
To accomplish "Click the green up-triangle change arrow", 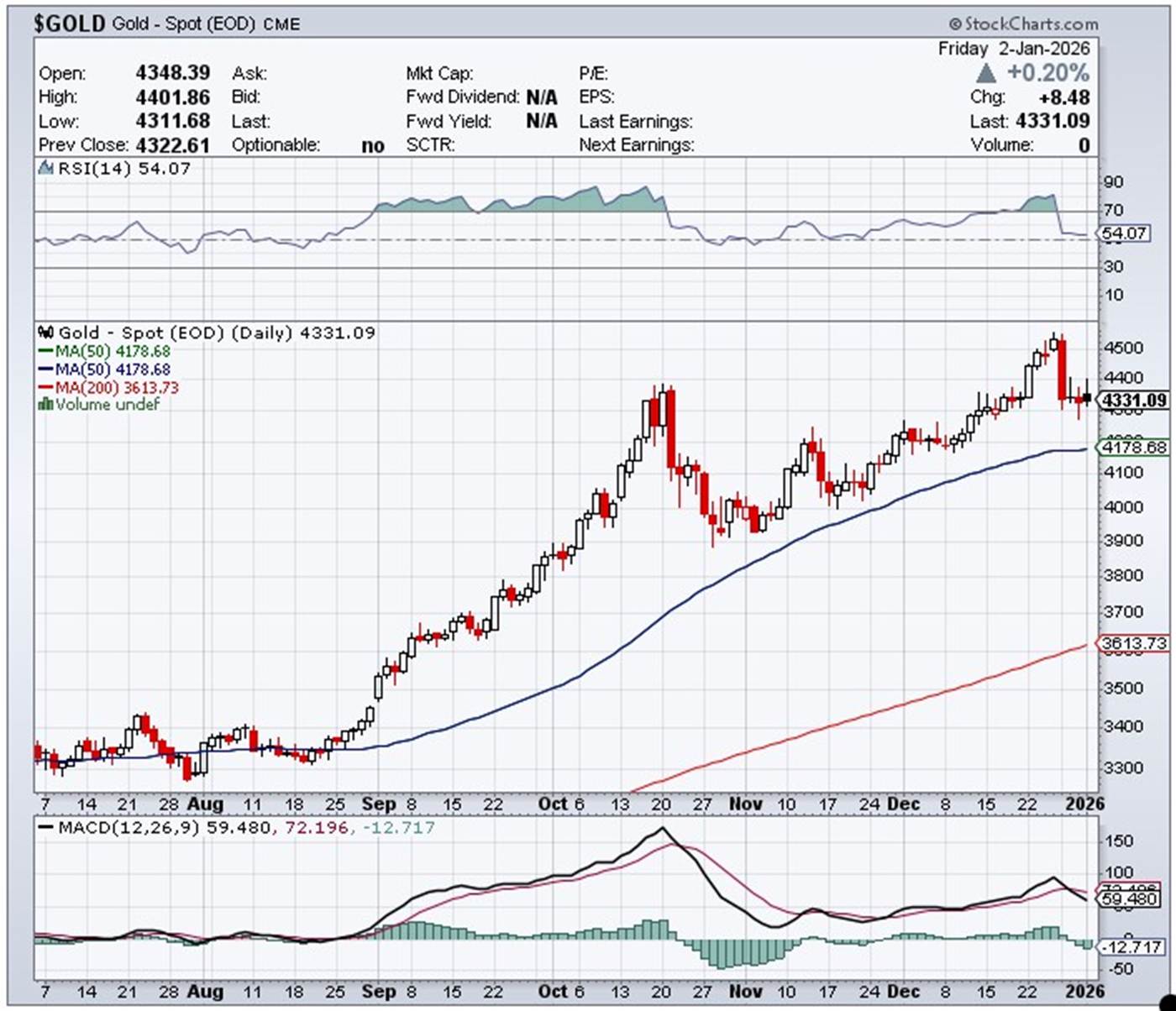I will click(x=986, y=73).
